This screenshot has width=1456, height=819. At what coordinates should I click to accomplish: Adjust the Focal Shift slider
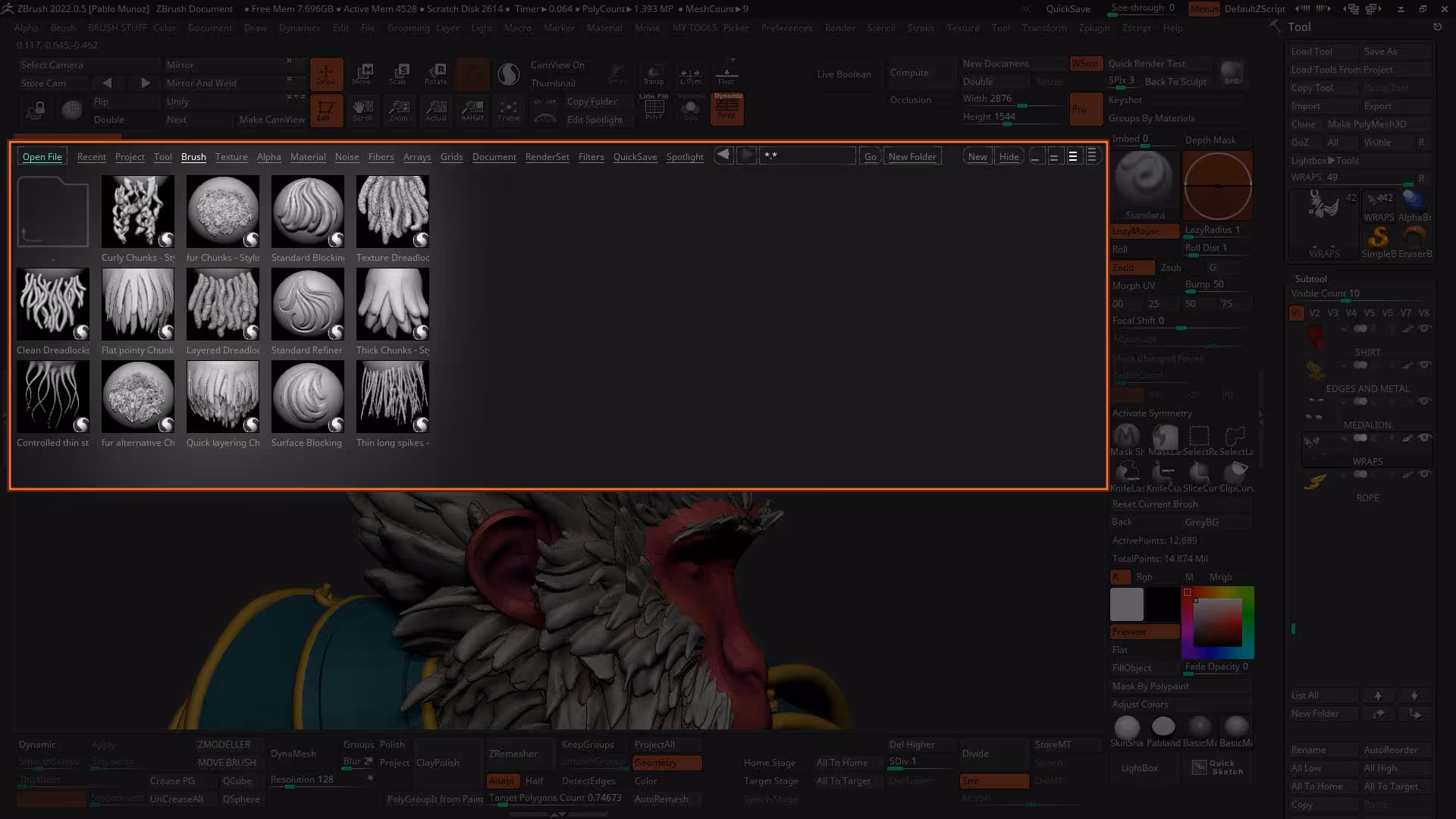[x=1181, y=323]
